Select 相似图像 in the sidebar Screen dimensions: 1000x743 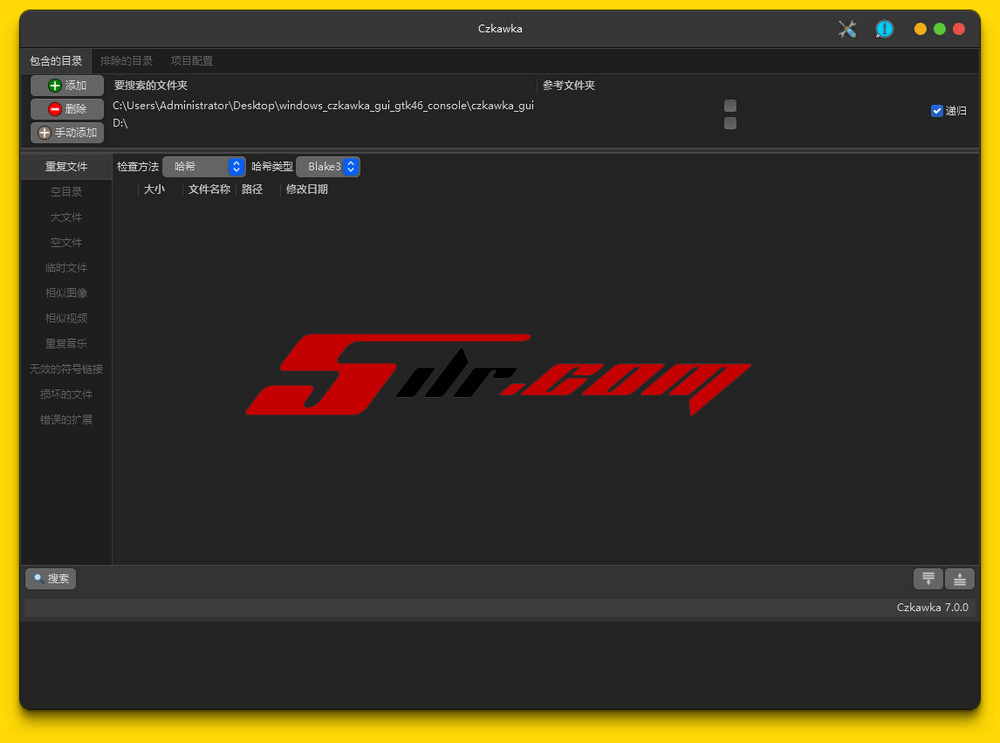[x=66, y=293]
